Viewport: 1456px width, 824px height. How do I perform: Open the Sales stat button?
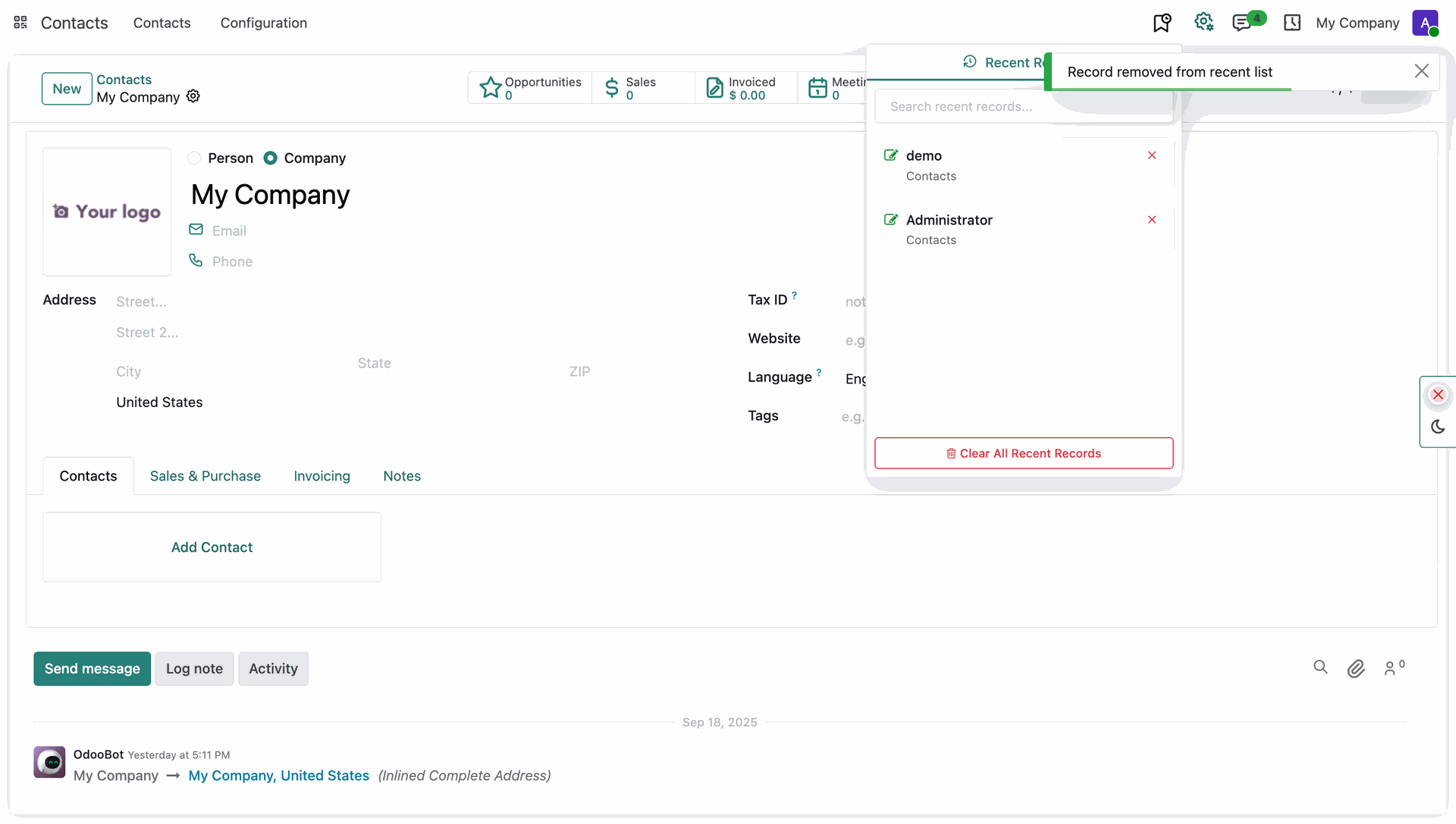(643, 88)
